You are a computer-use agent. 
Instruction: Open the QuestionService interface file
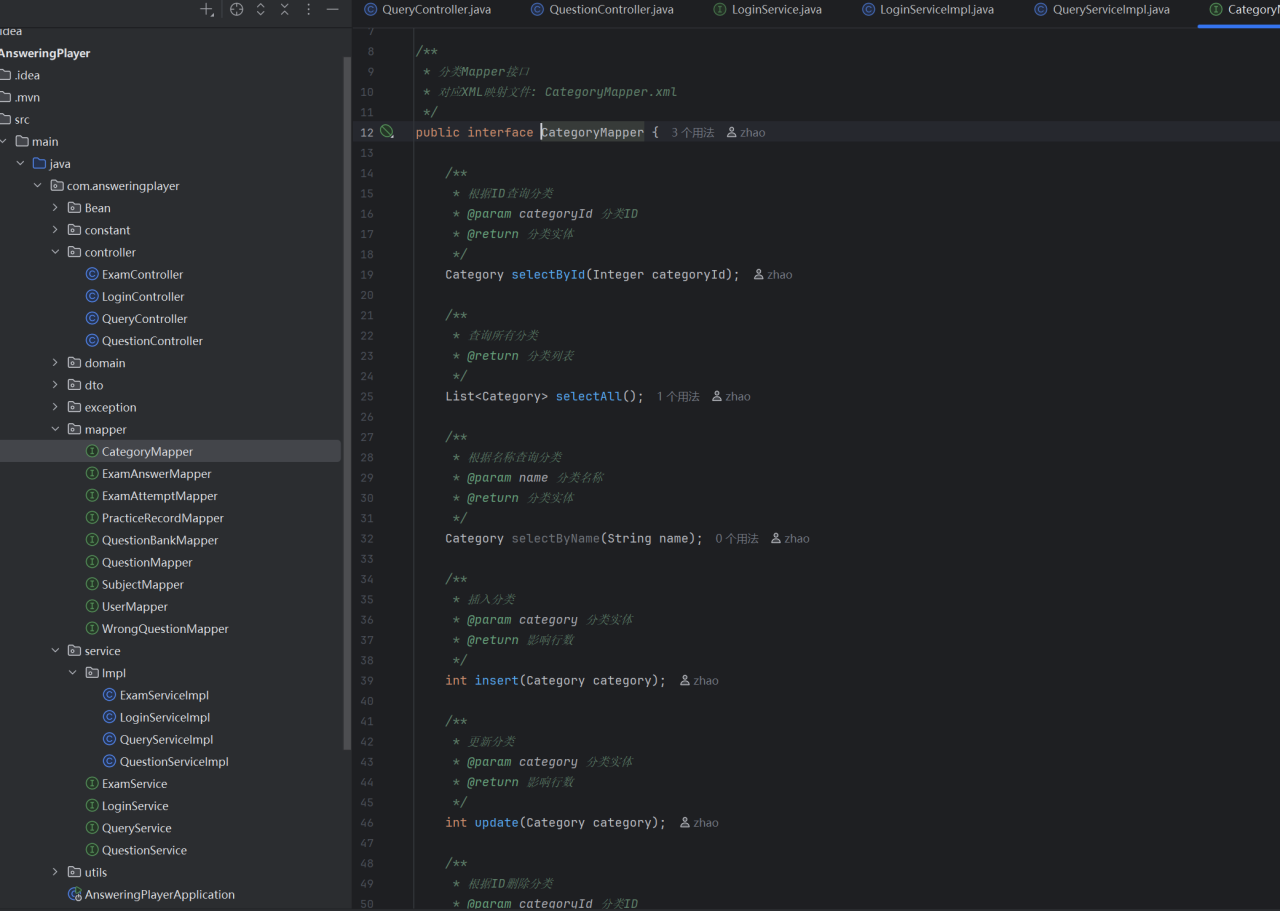144,850
